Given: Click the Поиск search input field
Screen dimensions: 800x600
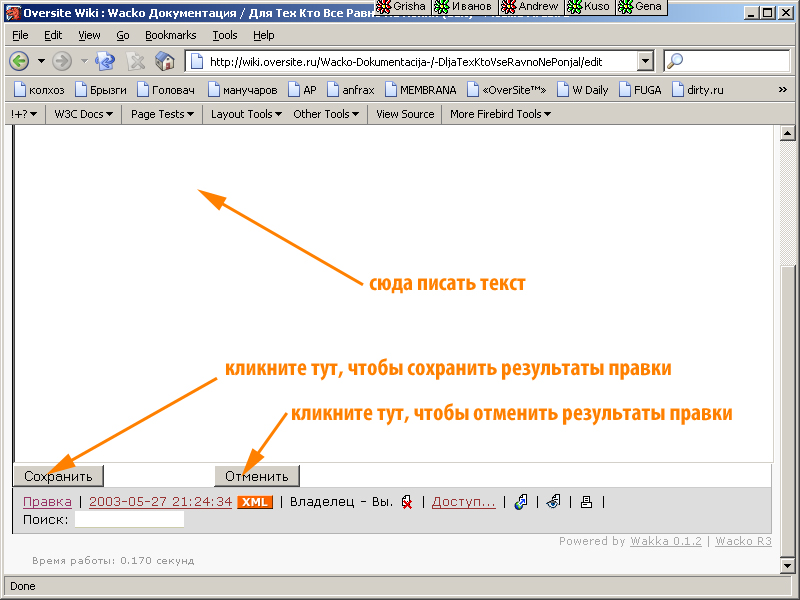Looking at the screenshot, I should point(129,520).
